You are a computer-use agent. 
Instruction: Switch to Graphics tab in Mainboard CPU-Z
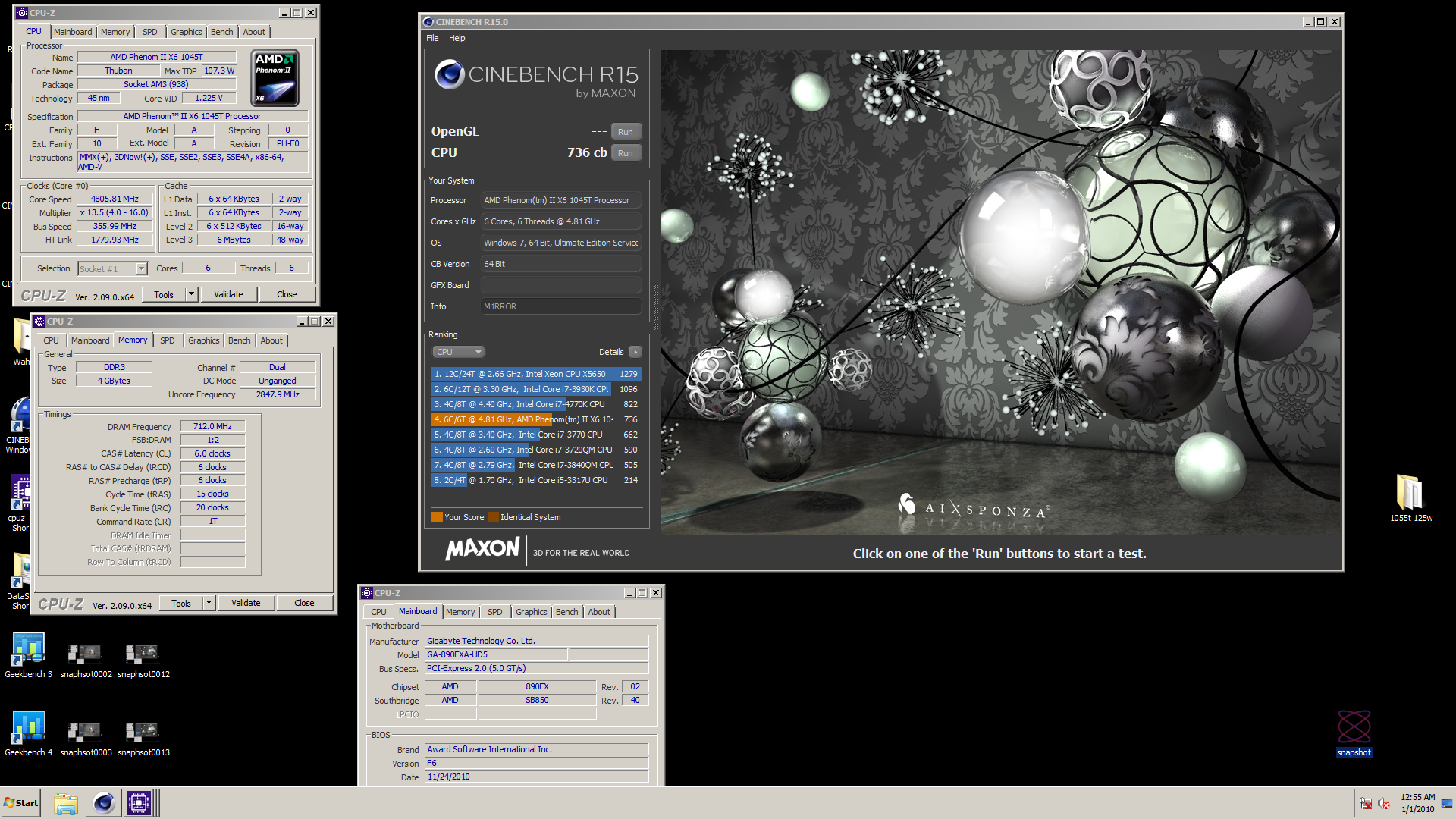coord(531,612)
